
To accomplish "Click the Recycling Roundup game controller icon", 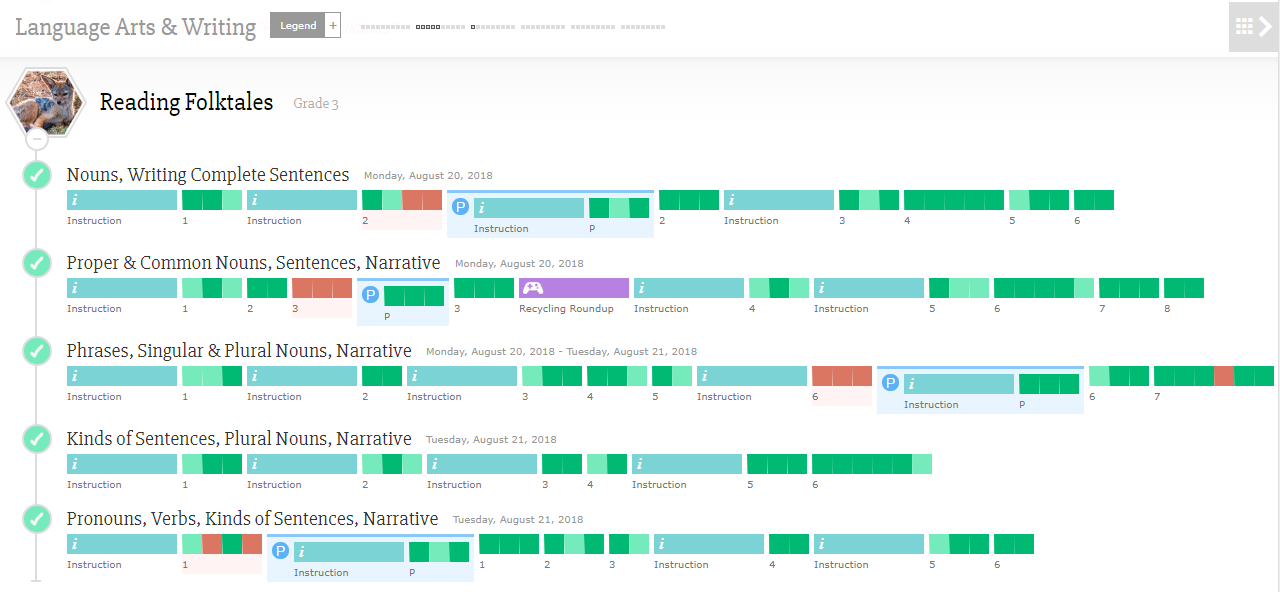I will pyautogui.click(x=533, y=288).
